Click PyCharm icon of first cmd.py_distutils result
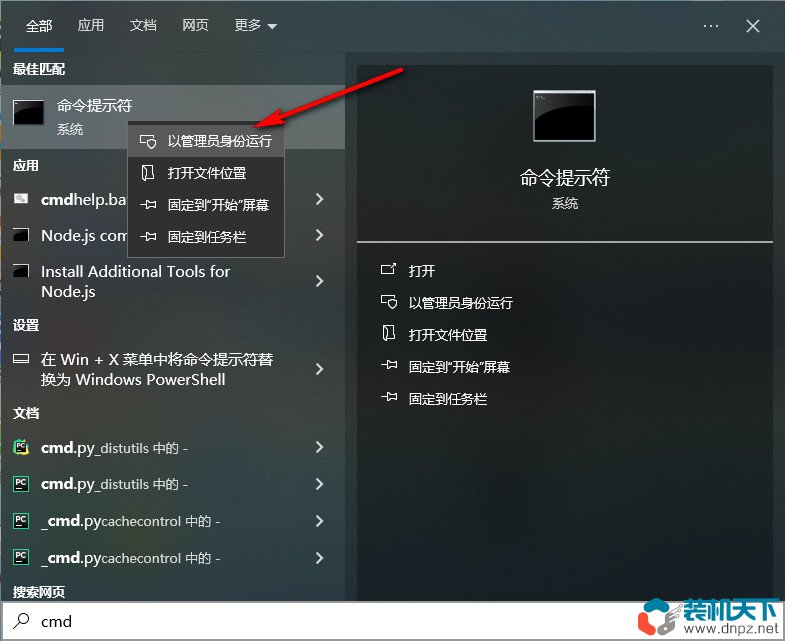The width and height of the screenshot is (785, 641). [x=21, y=447]
